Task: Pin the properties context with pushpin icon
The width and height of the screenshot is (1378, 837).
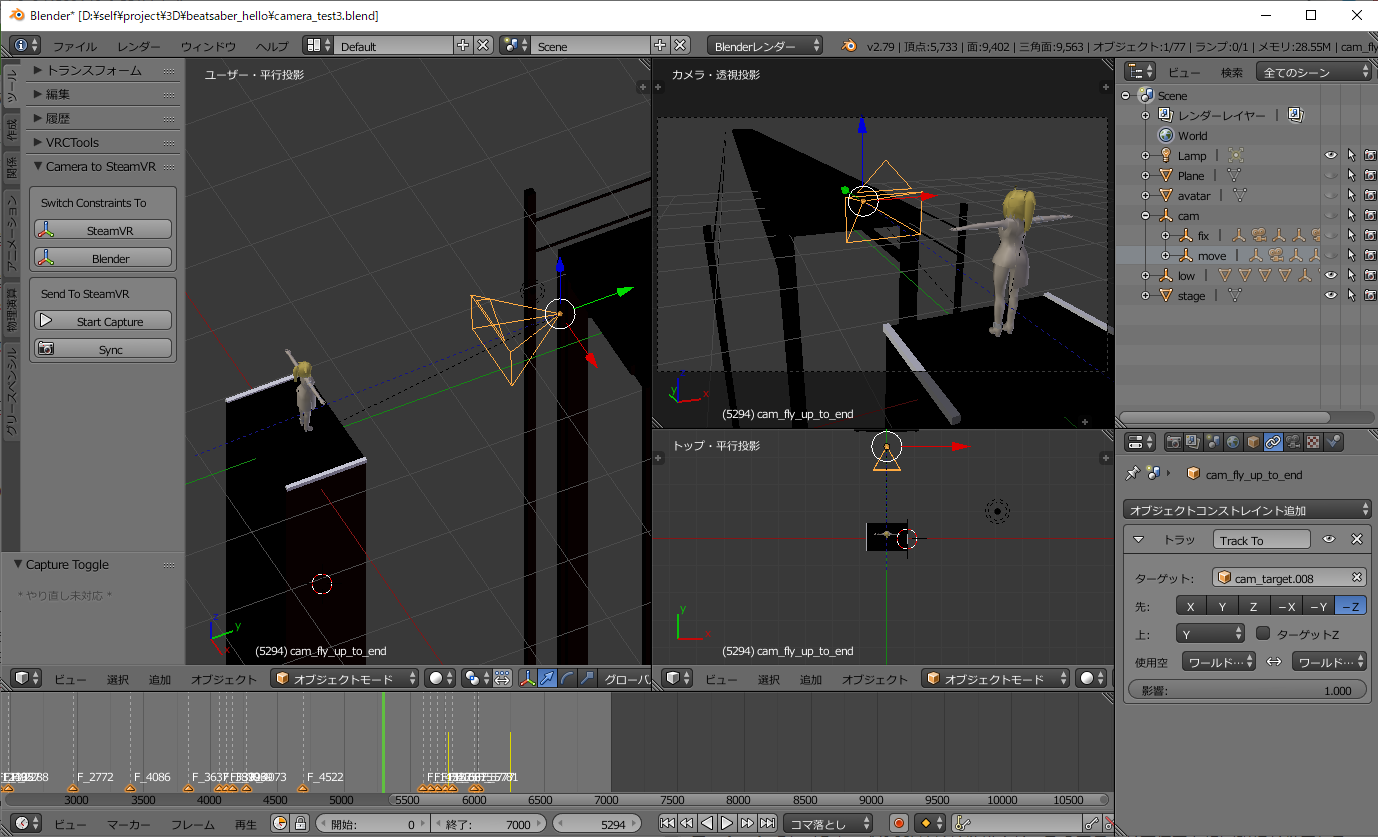Action: click(x=1132, y=474)
